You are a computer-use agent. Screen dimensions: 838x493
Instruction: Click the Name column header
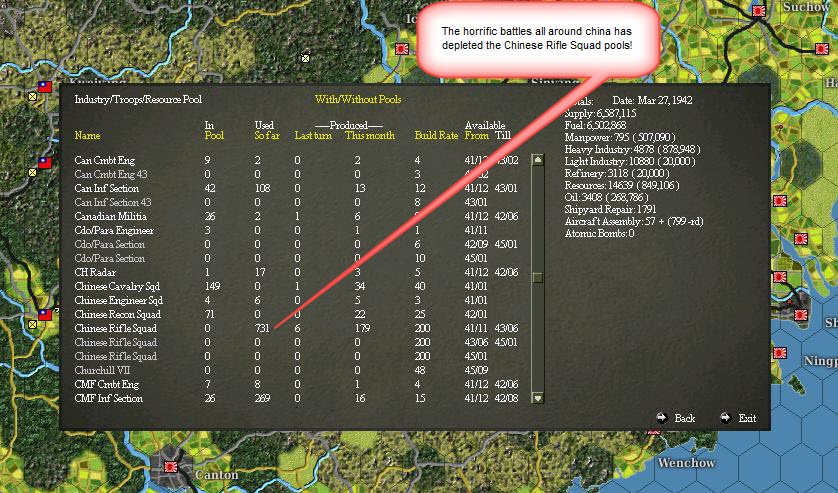[87, 135]
